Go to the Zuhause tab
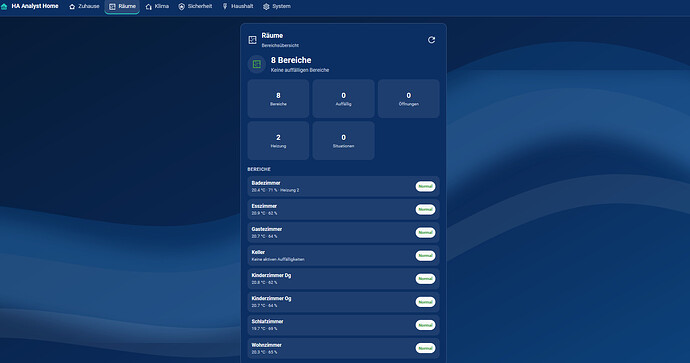690x363 pixels. coord(84,7)
